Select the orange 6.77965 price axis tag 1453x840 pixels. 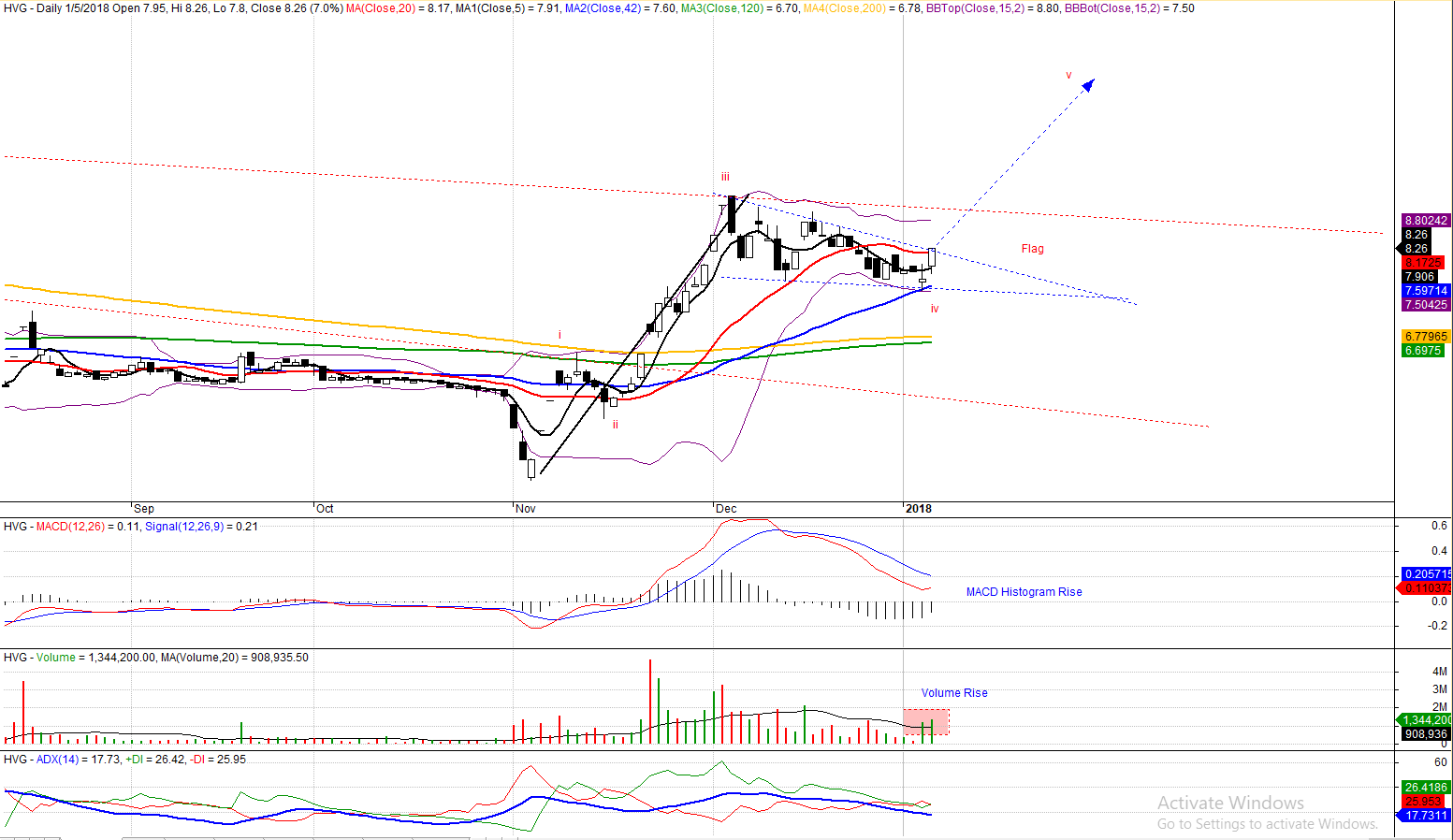(1425, 337)
